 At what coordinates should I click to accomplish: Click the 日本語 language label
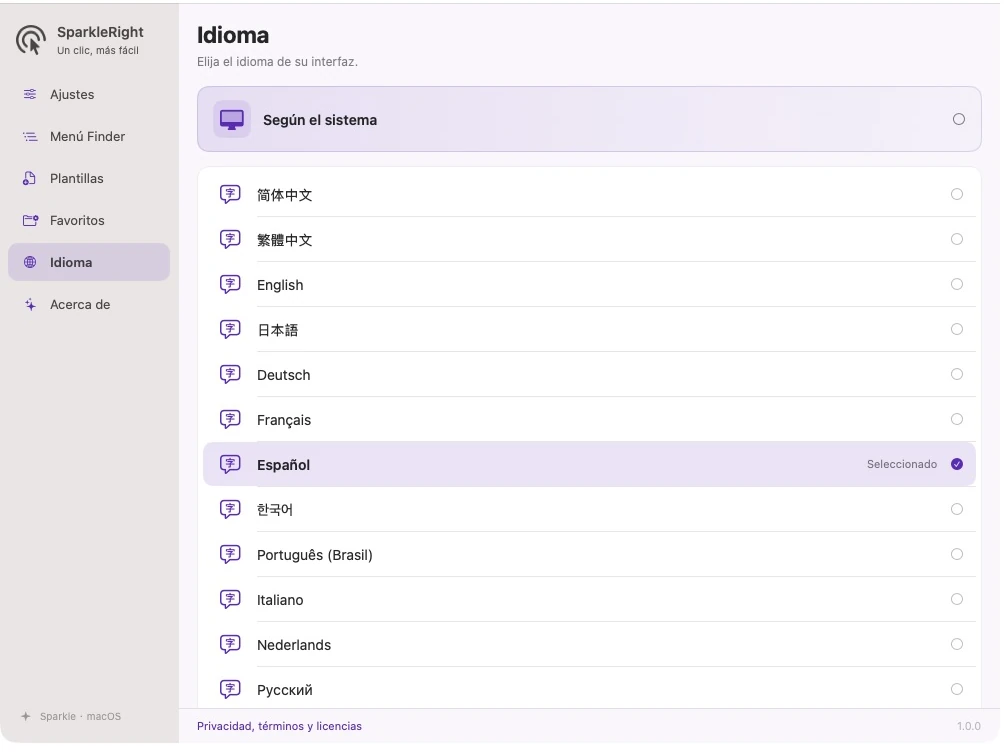278,330
